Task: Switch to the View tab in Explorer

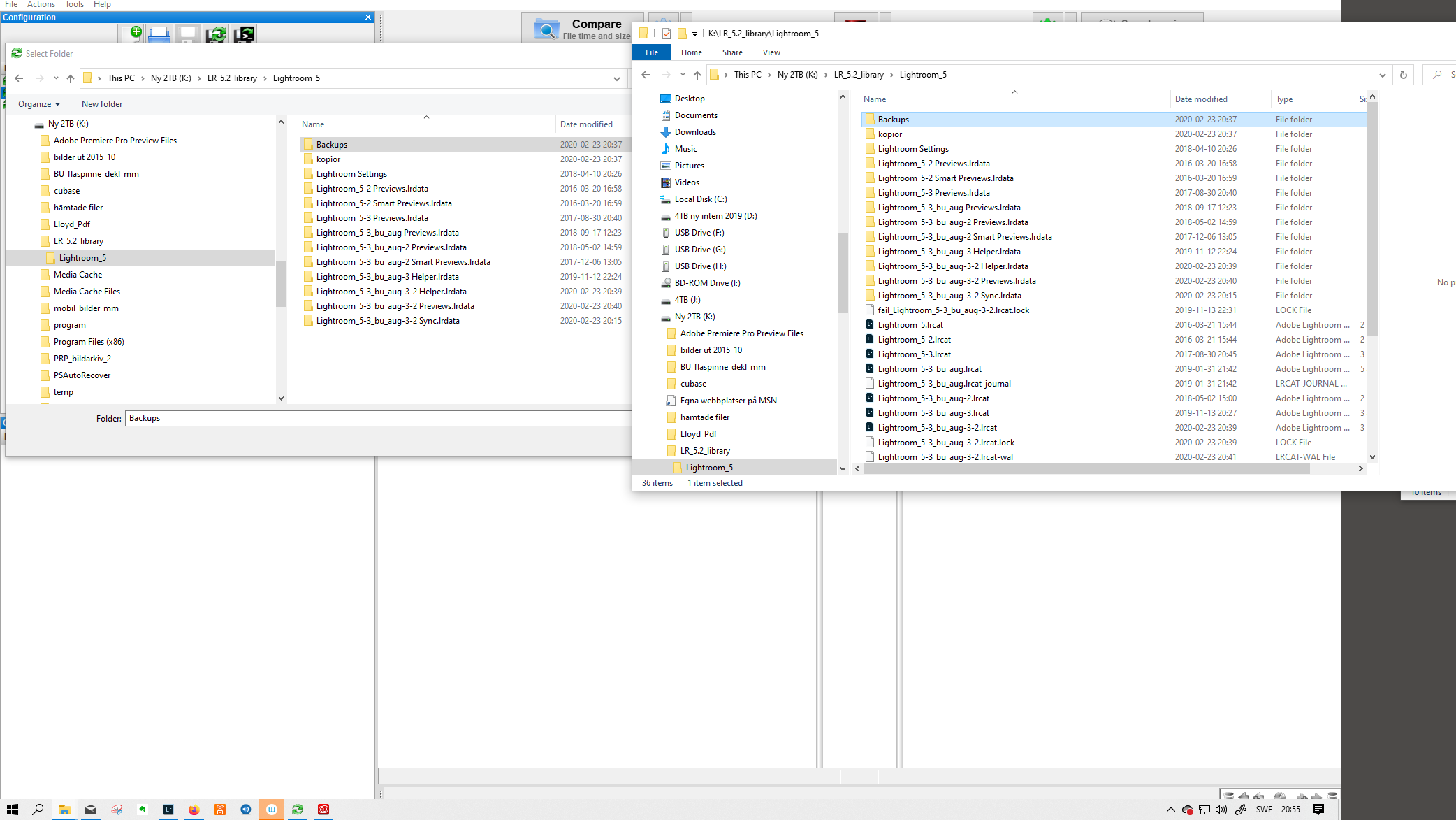Action: [x=771, y=52]
